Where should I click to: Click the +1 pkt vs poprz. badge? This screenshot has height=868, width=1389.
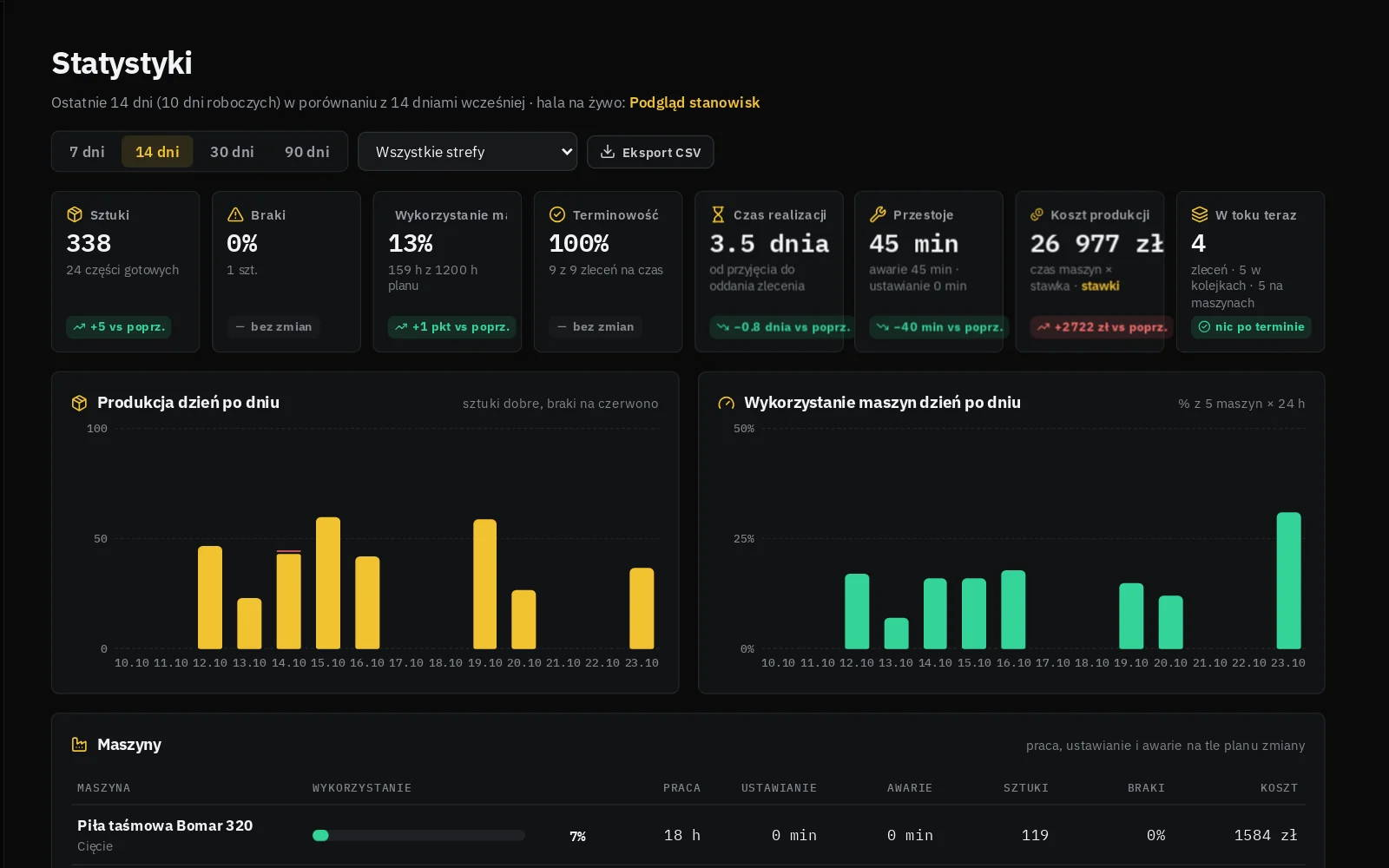[x=451, y=327]
